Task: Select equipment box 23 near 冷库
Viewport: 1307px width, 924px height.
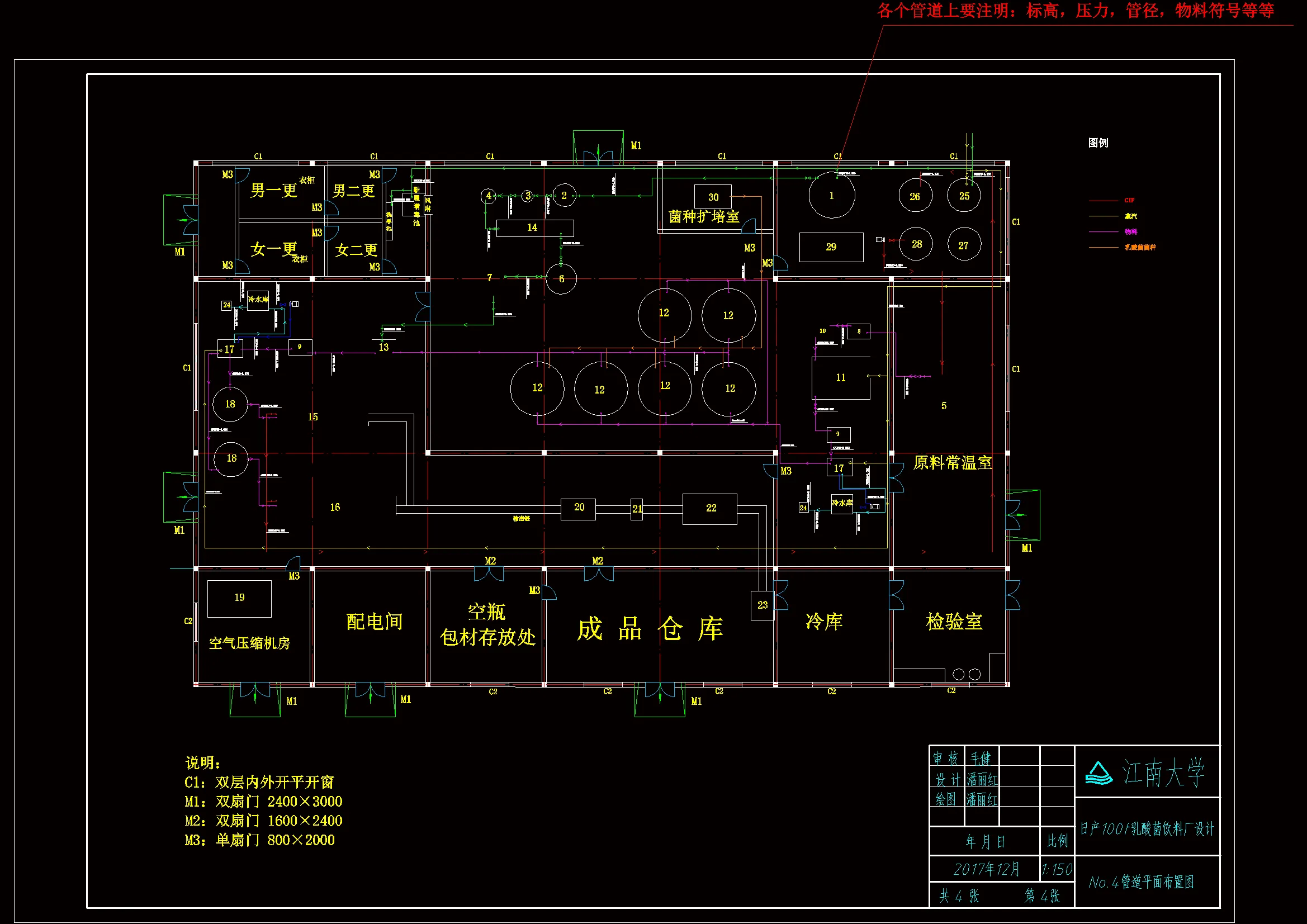Action: pos(762,605)
